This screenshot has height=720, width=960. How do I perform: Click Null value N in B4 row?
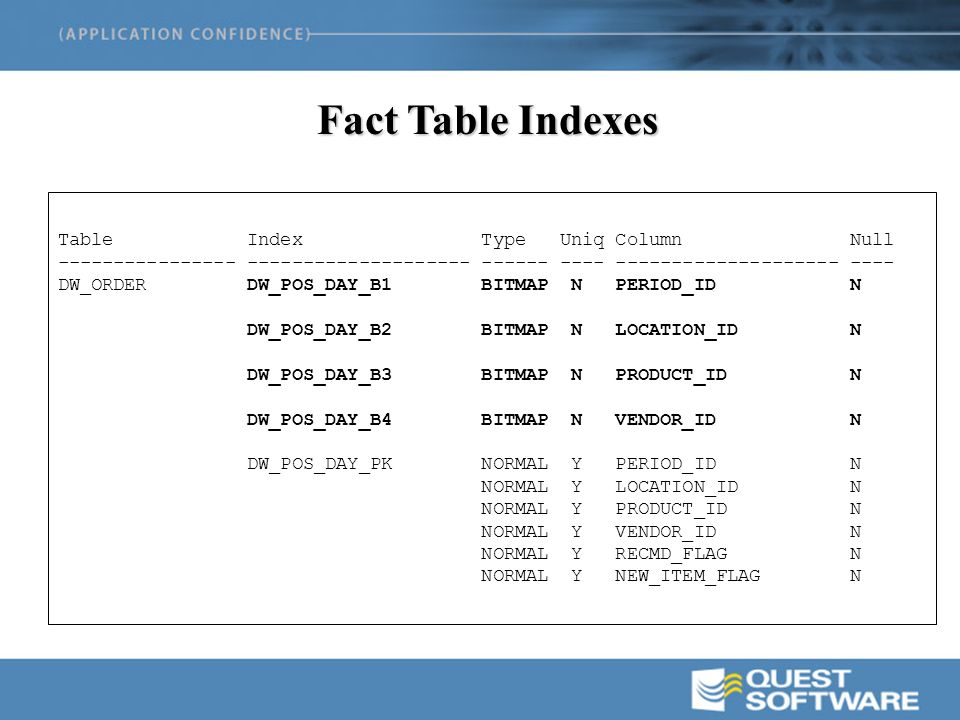coord(855,419)
